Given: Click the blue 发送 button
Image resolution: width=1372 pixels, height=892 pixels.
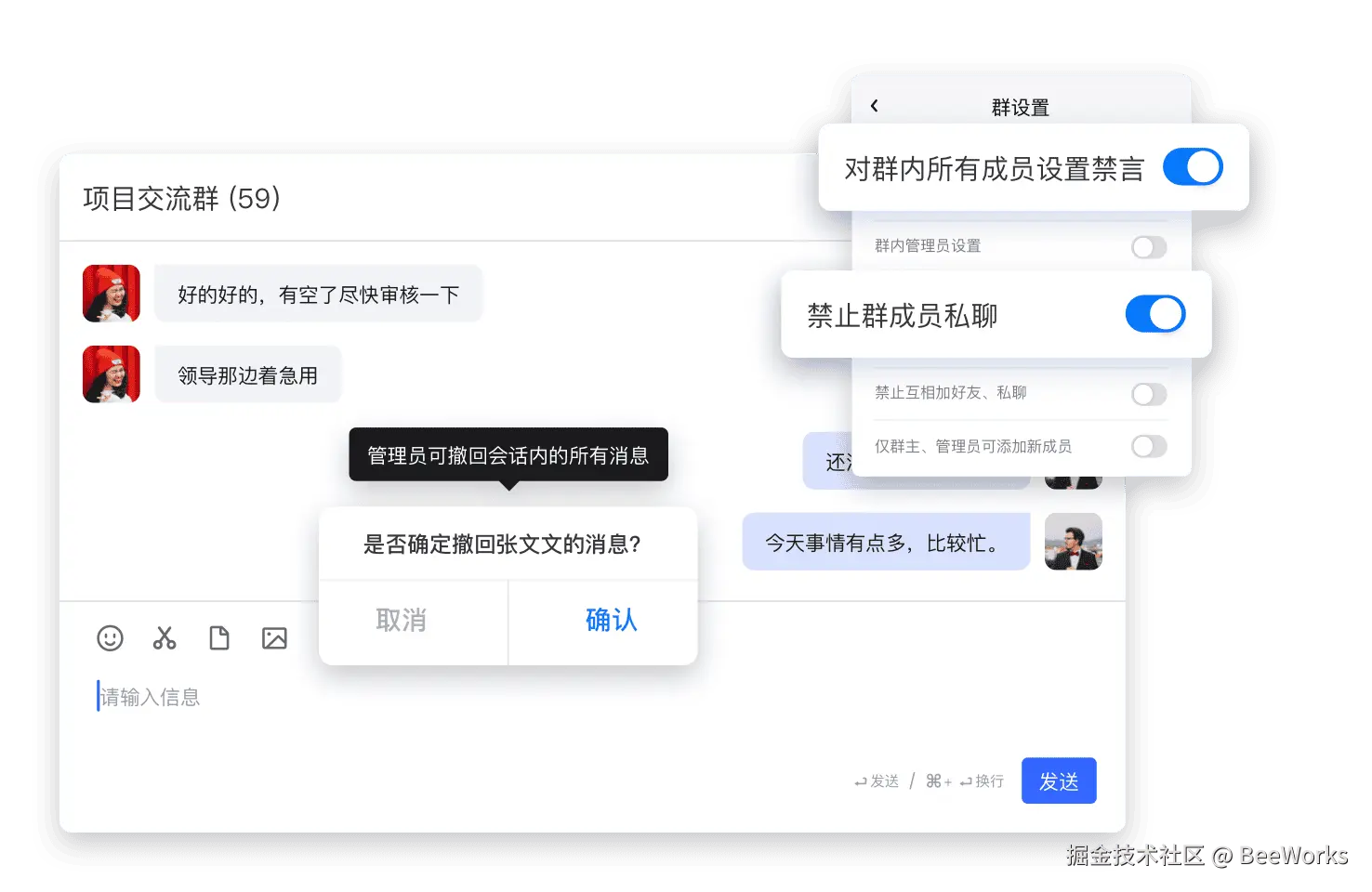Looking at the screenshot, I should (x=1059, y=780).
